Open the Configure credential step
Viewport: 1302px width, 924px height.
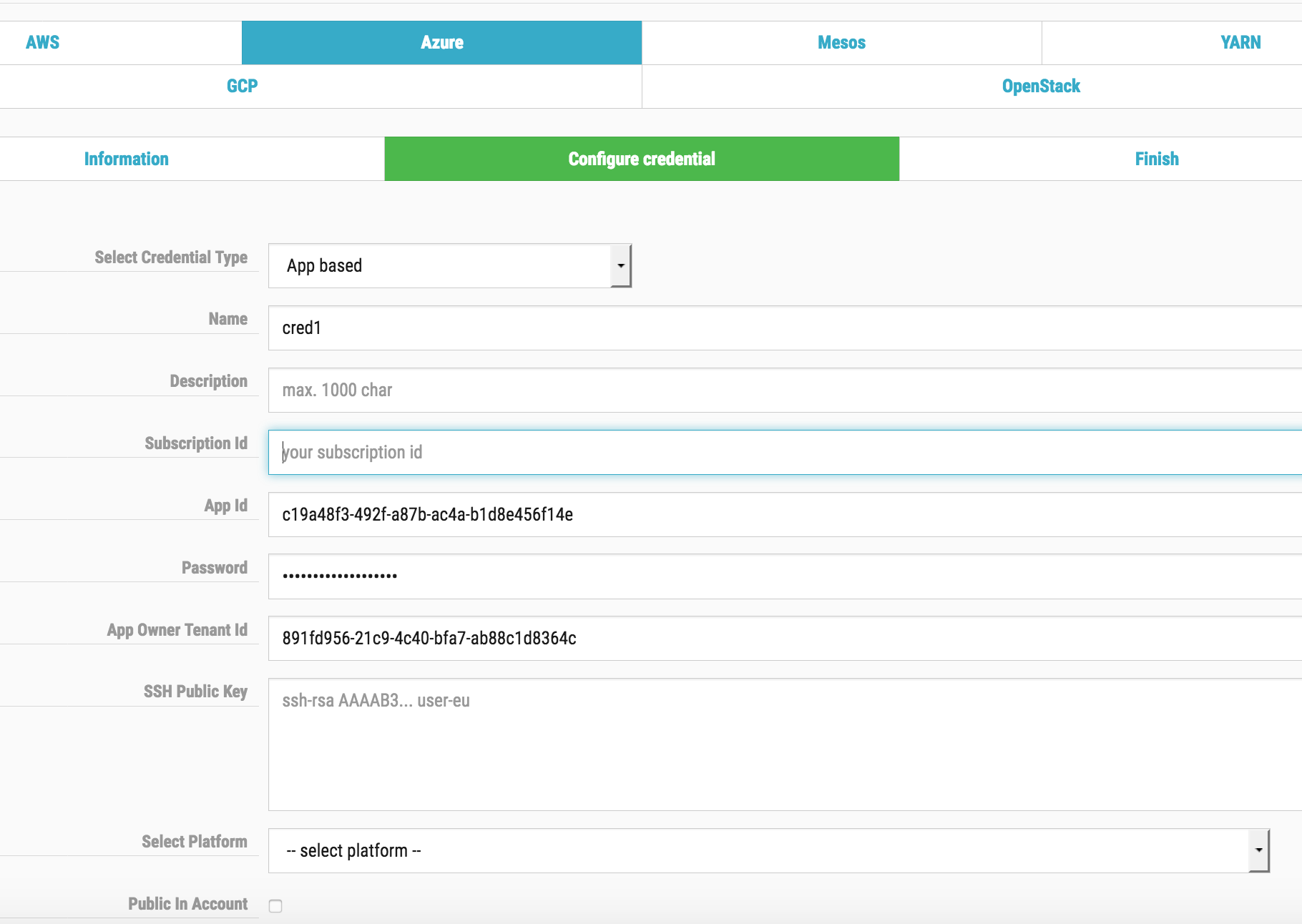tap(641, 159)
